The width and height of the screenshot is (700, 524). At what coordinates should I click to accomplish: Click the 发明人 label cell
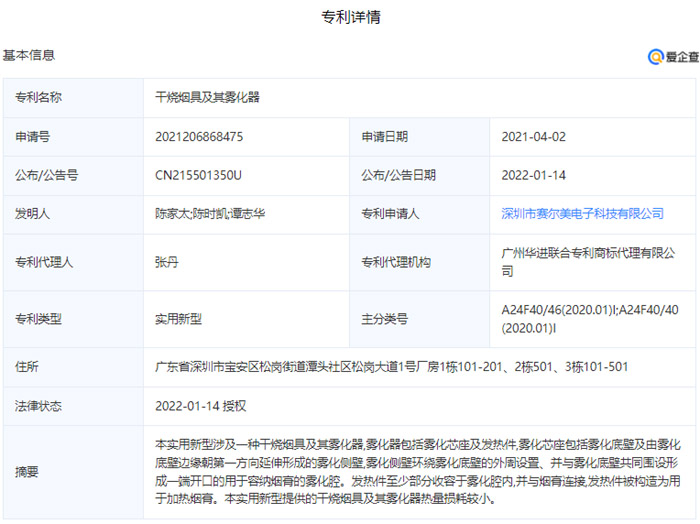32,214
